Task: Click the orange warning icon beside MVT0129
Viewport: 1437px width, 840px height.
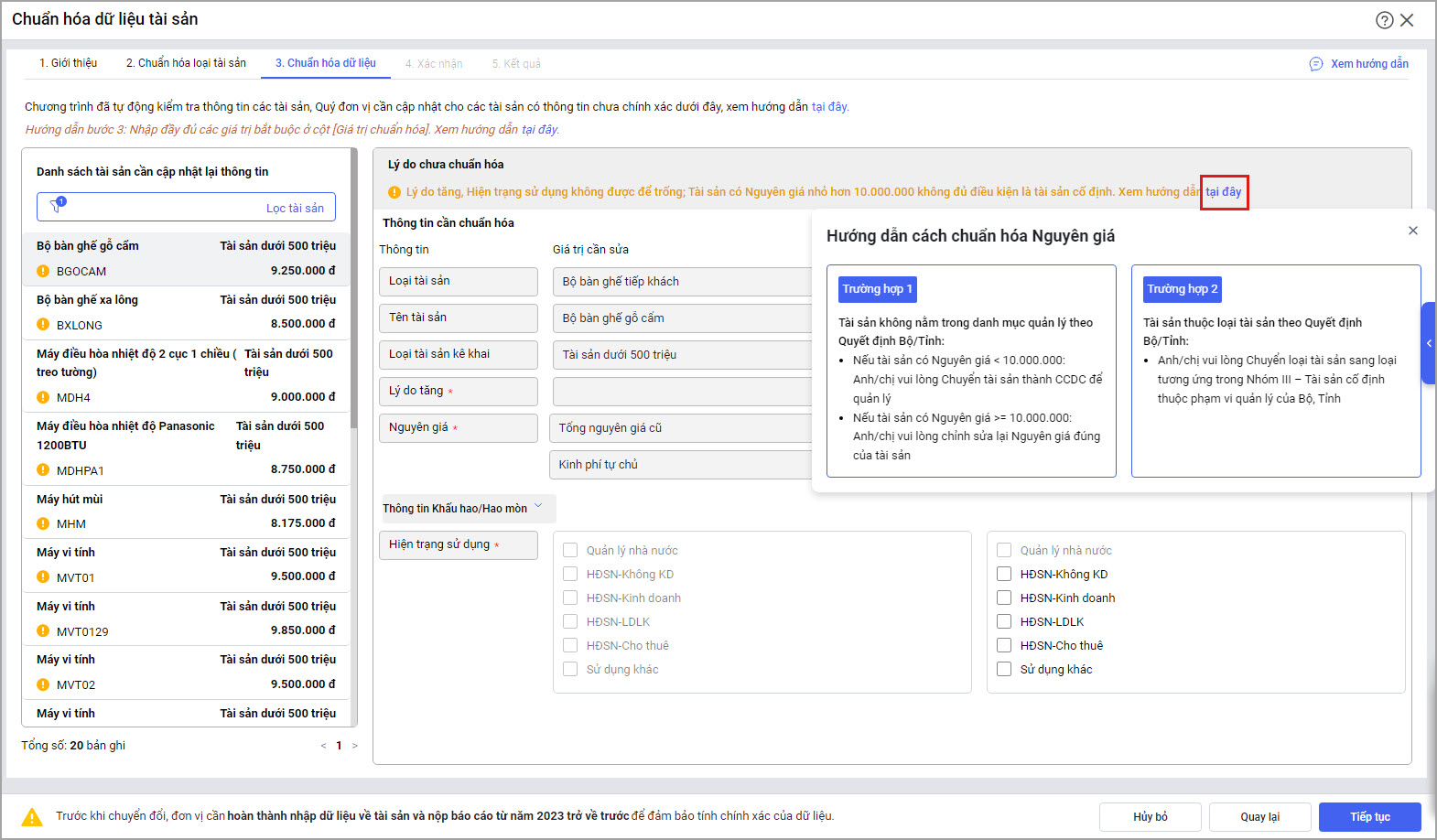Action: point(43,631)
